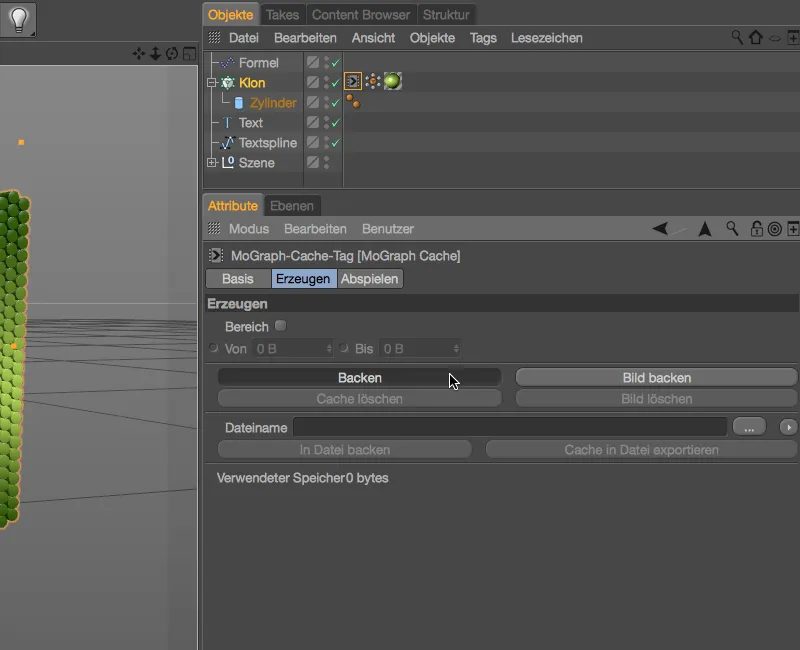This screenshot has height=650, width=800.
Task: Click the MoGraph selection tag on Klon
Action: click(x=373, y=82)
